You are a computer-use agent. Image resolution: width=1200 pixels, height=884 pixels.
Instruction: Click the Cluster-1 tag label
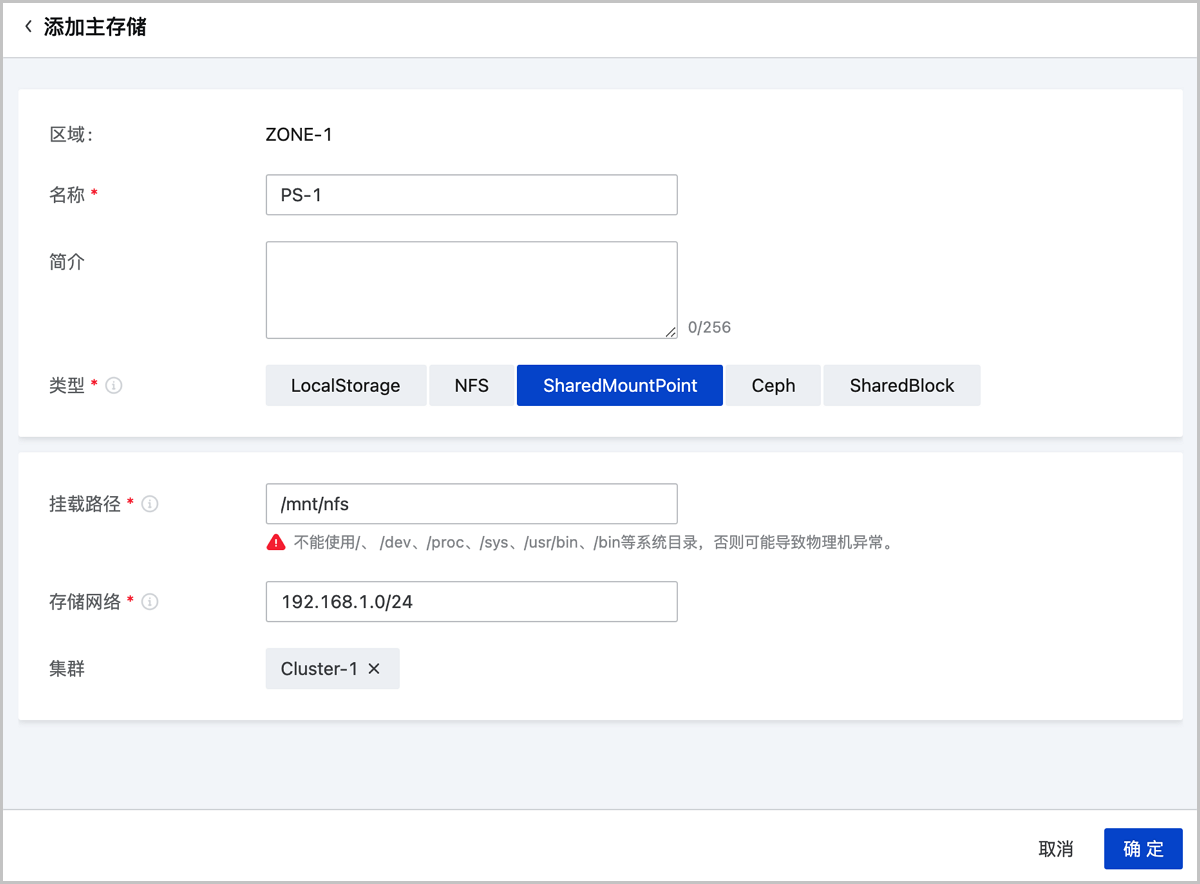click(x=318, y=669)
